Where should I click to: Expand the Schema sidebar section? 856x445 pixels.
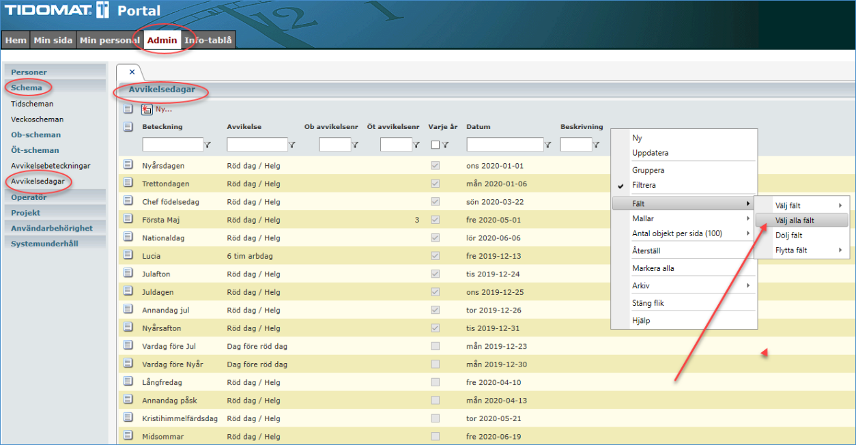click(x=55, y=87)
